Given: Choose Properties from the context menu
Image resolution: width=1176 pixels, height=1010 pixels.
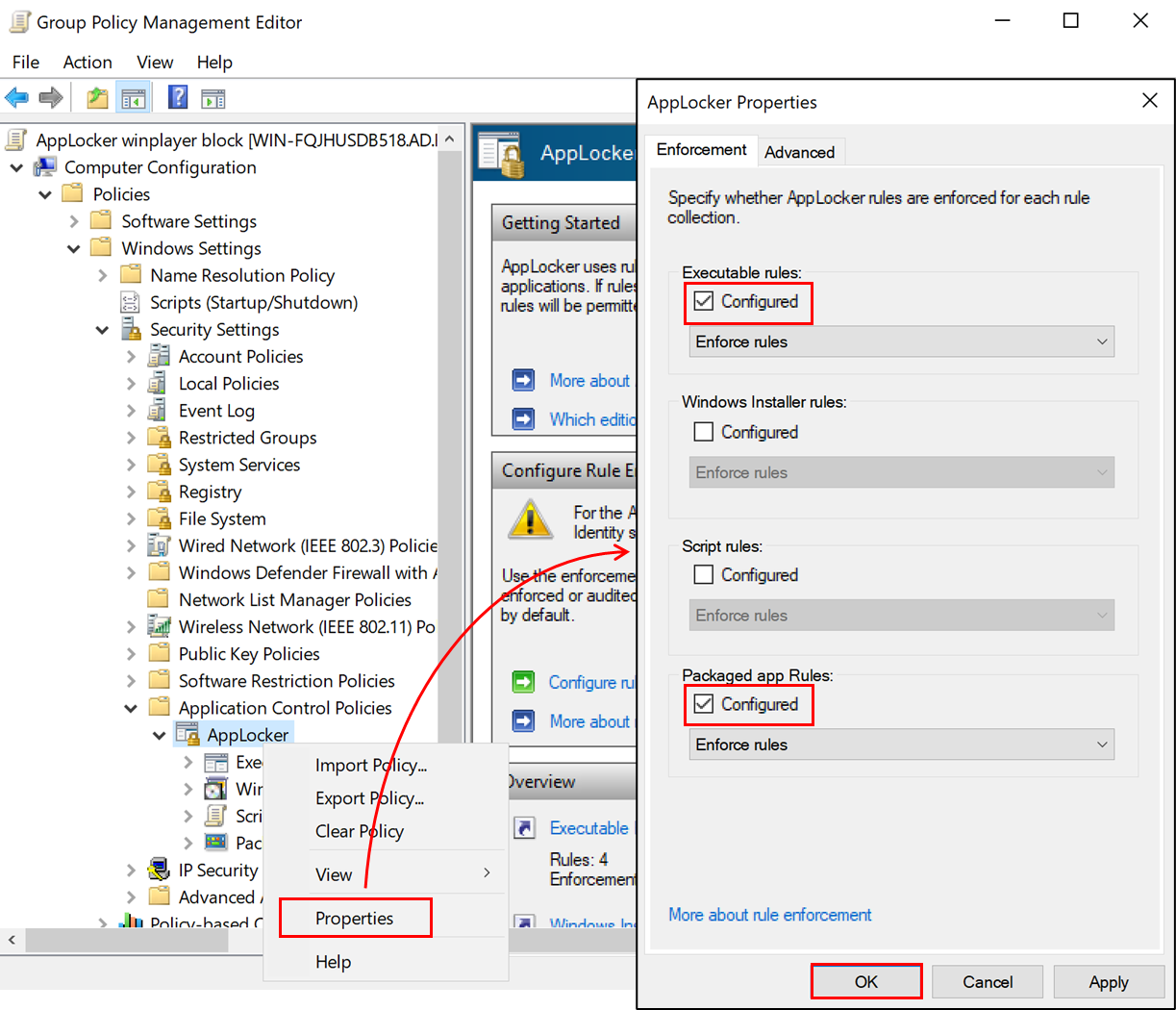Looking at the screenshot, I should [355, 919].
